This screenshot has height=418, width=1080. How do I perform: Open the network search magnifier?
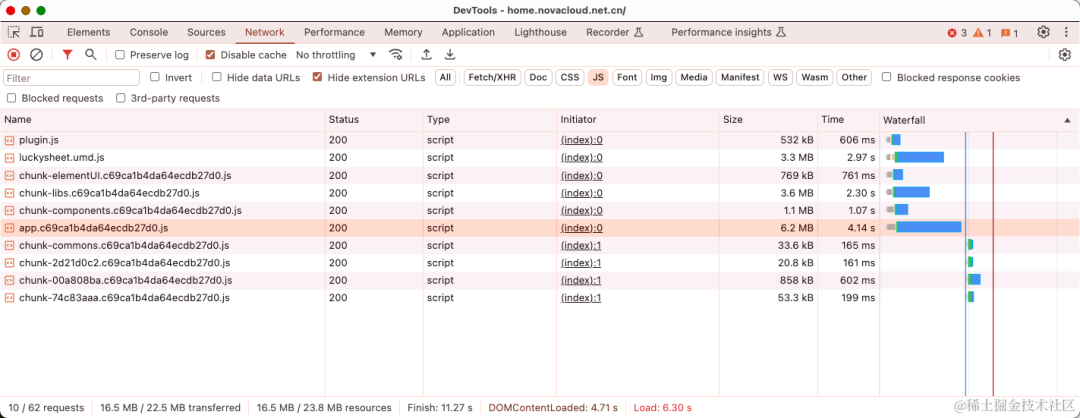[90, 54]
